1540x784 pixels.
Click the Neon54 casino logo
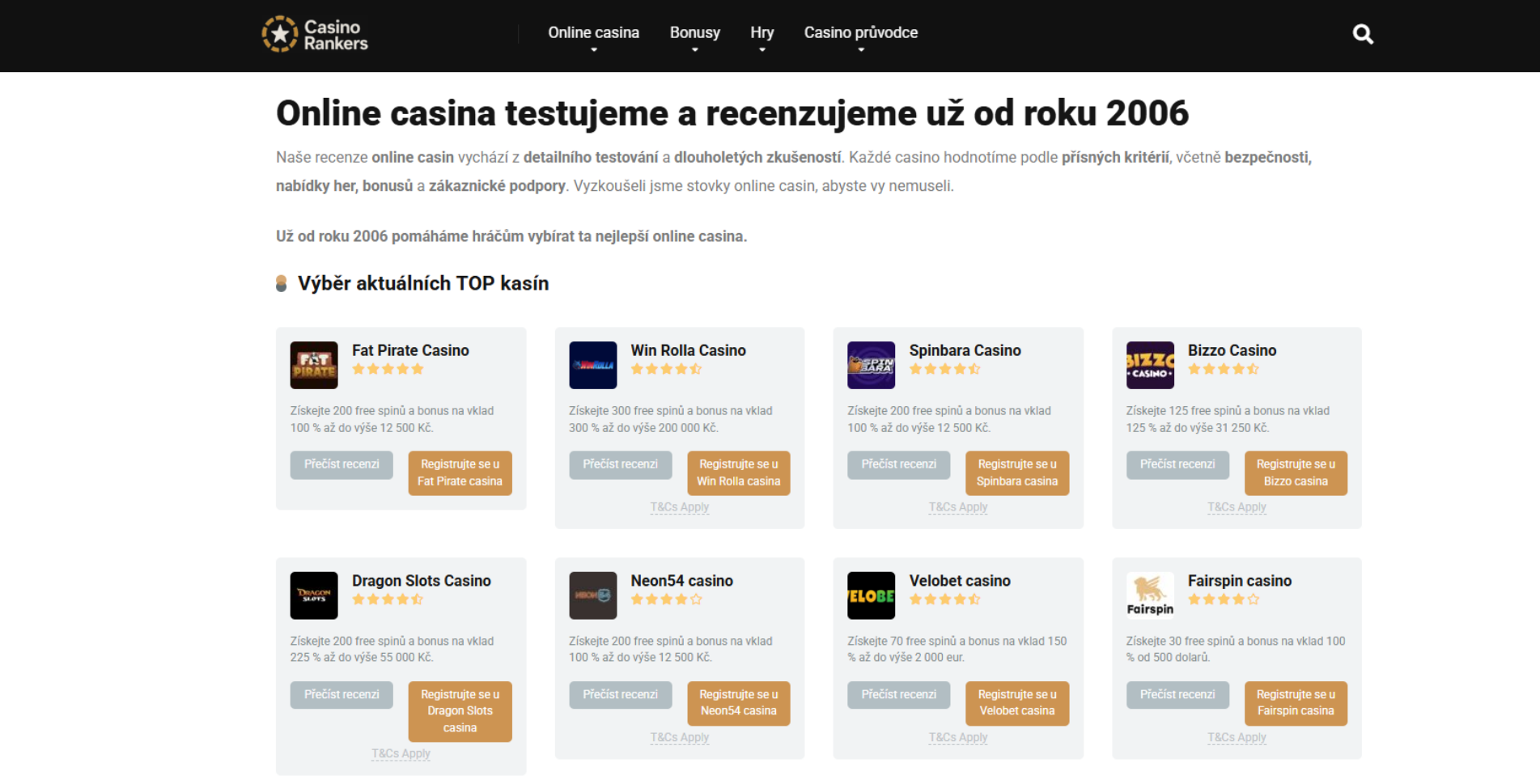(592, 595)
